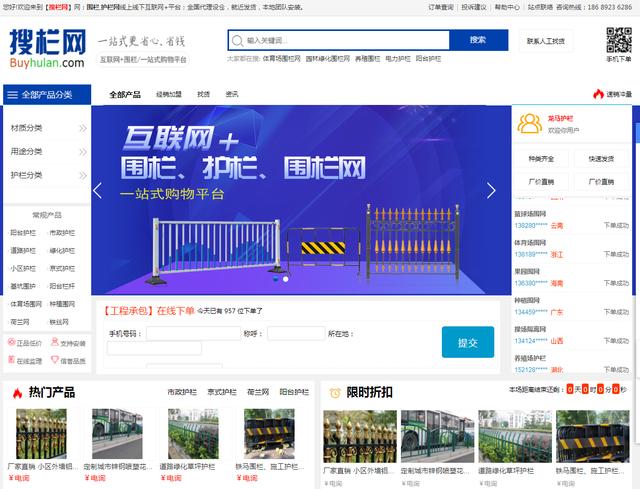
Task: Click the 种类齐全 box
Action: (541, 158)
